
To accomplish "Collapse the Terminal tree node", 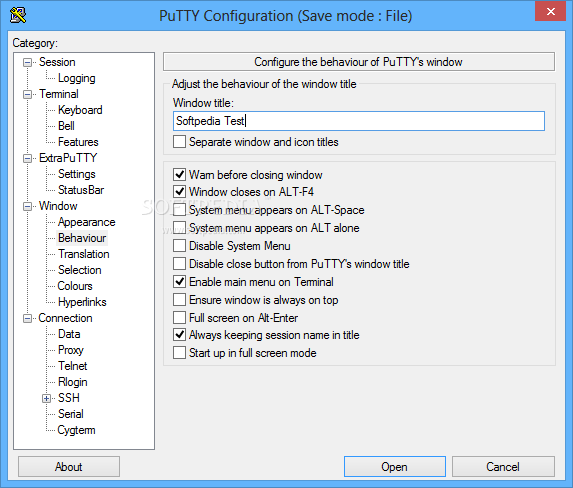I will (x=27, y=94).
